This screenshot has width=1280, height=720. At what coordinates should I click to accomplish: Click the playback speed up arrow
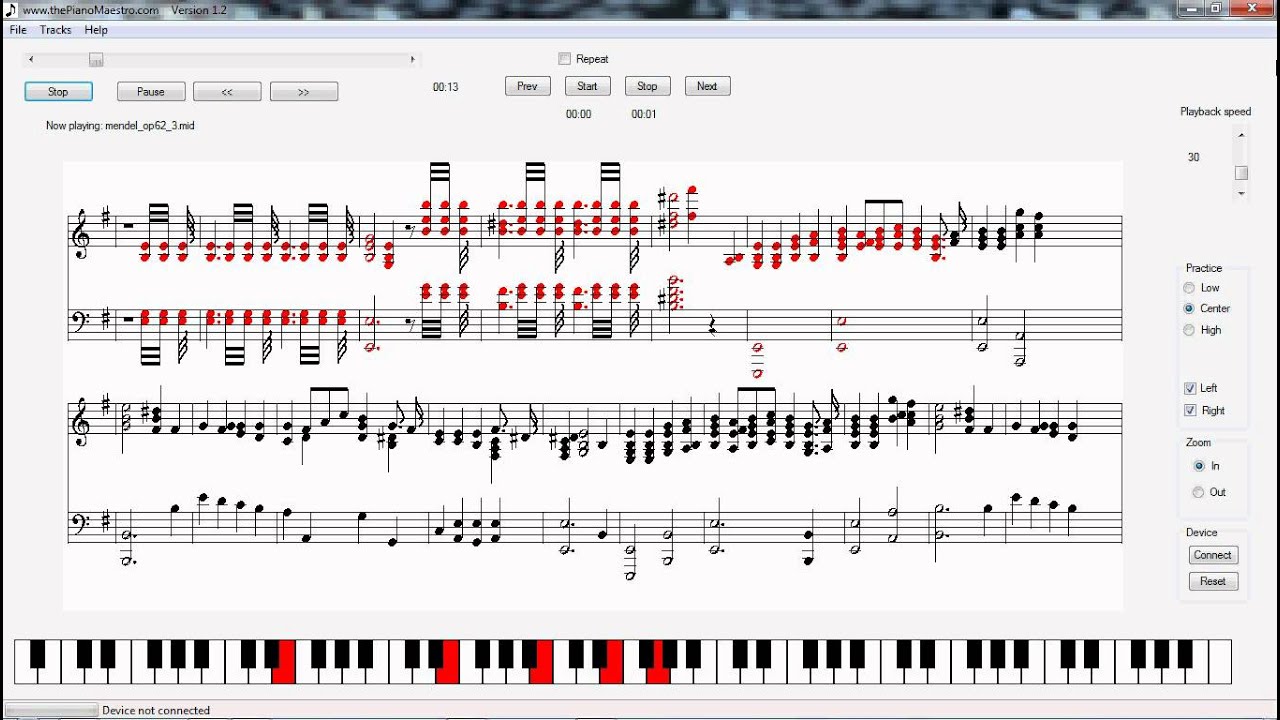1241,134
